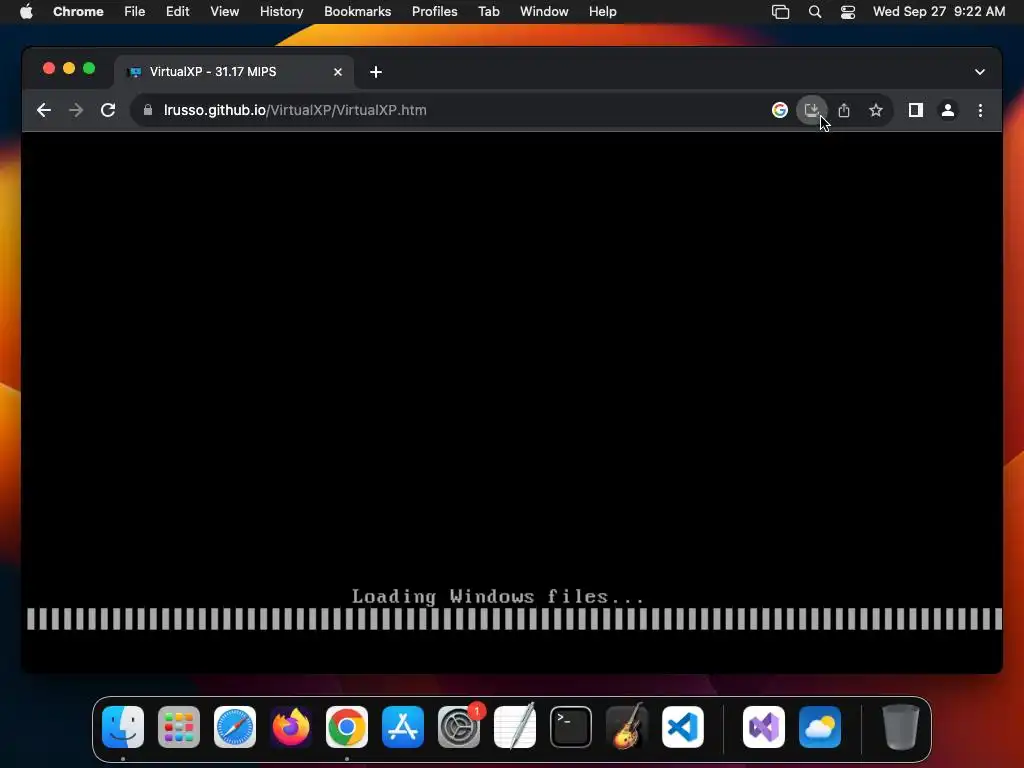Viewport: 1024px width, 768px height.
Task: Open TextEdit from the dock
Action: click(x=515, y=726)
